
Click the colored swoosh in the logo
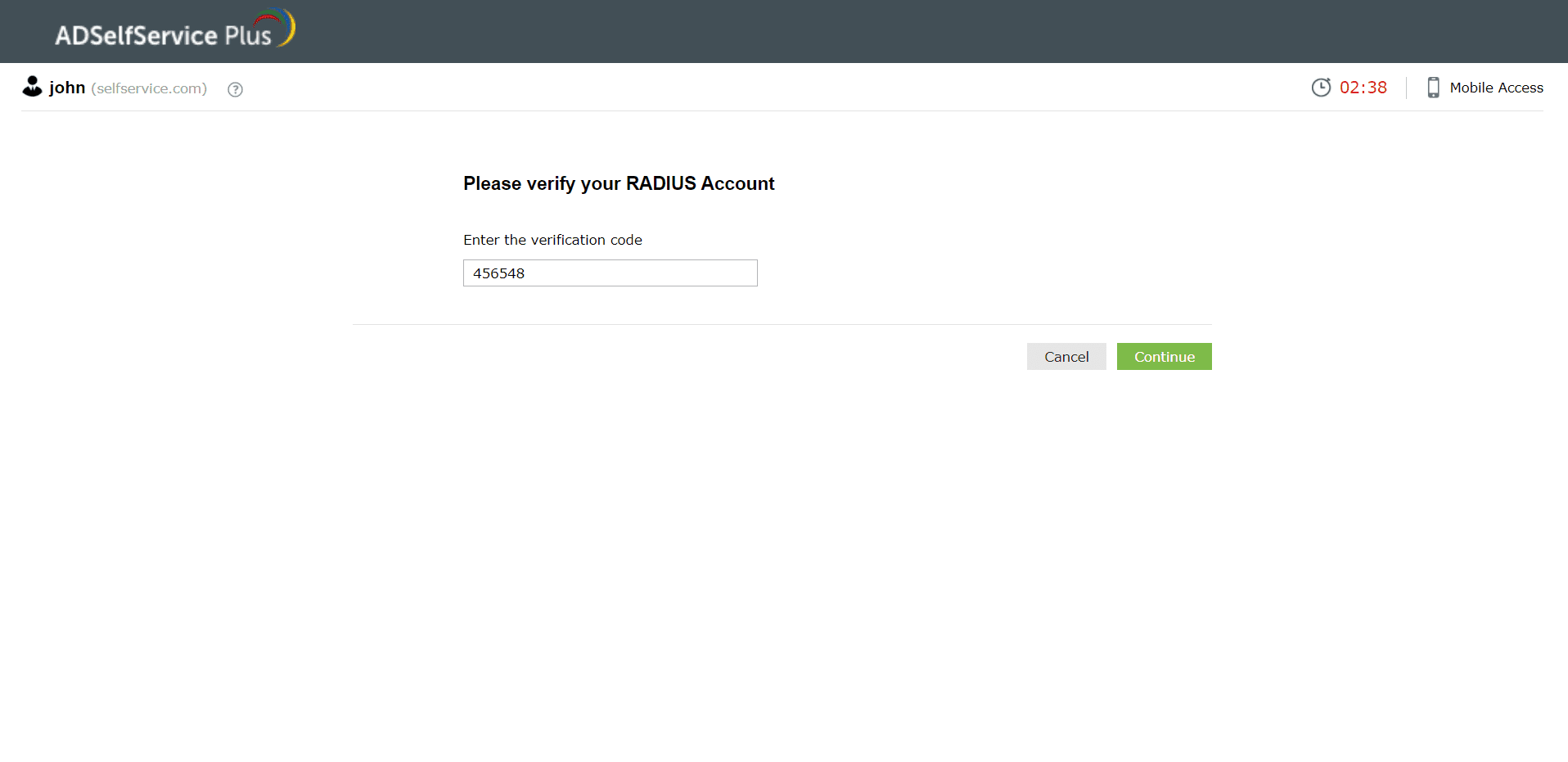pyautogui.click(x=277, y=26)
